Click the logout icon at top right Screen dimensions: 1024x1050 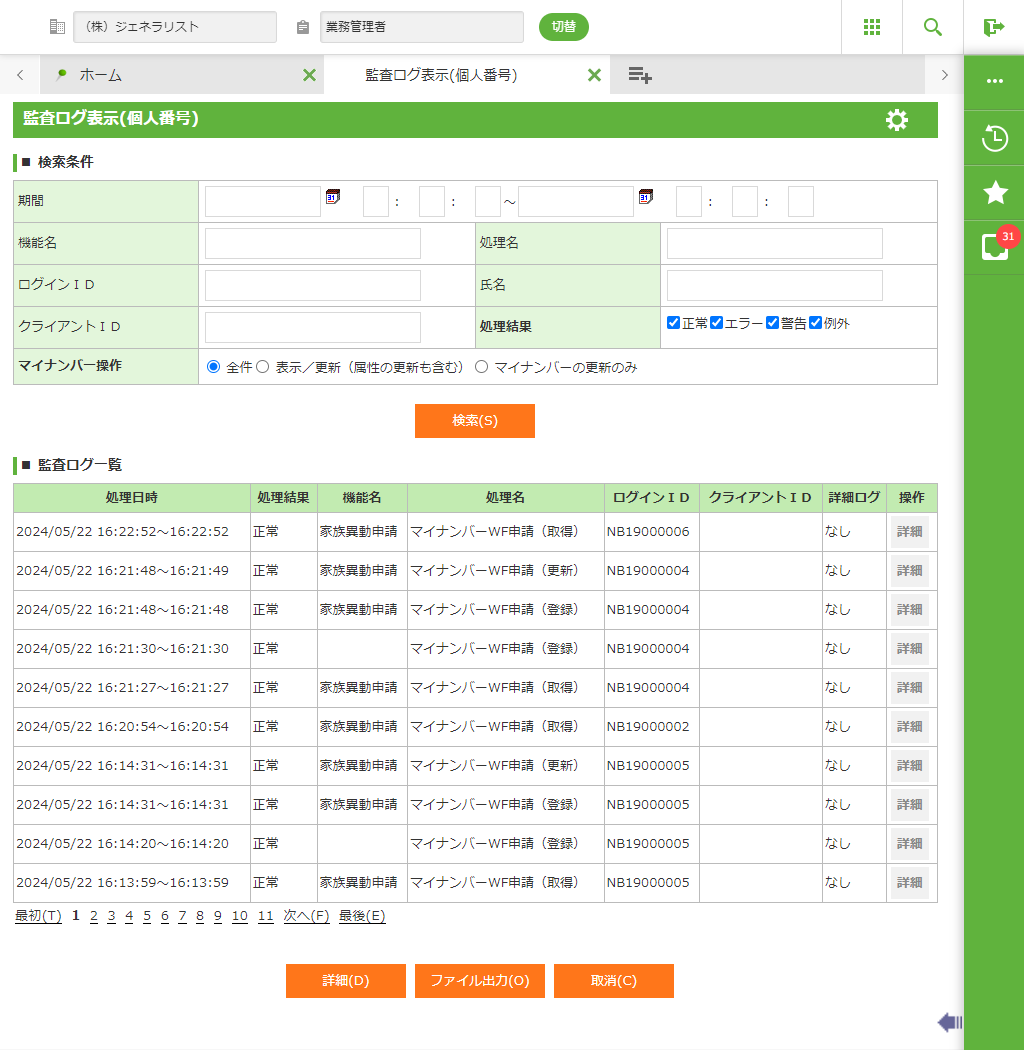click(x=993, y=27)
